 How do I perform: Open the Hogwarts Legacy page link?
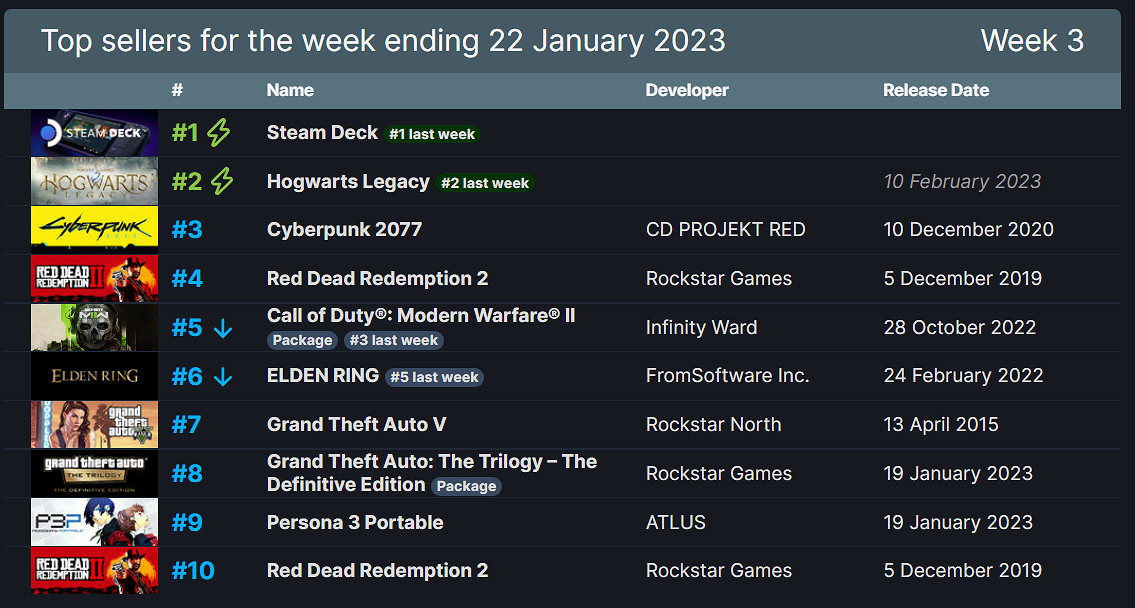[348, 181]
